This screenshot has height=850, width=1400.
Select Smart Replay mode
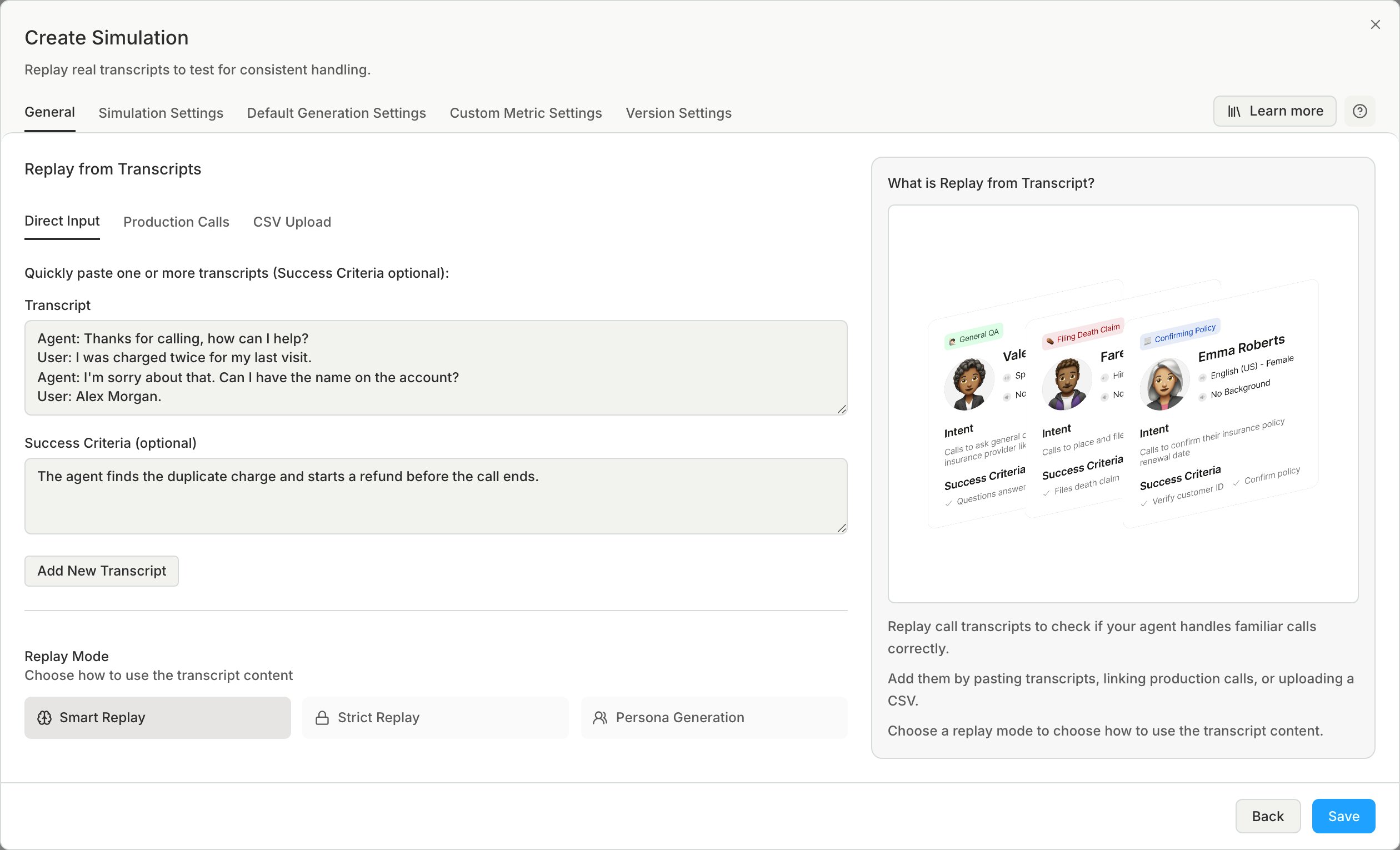pos(157,718)
